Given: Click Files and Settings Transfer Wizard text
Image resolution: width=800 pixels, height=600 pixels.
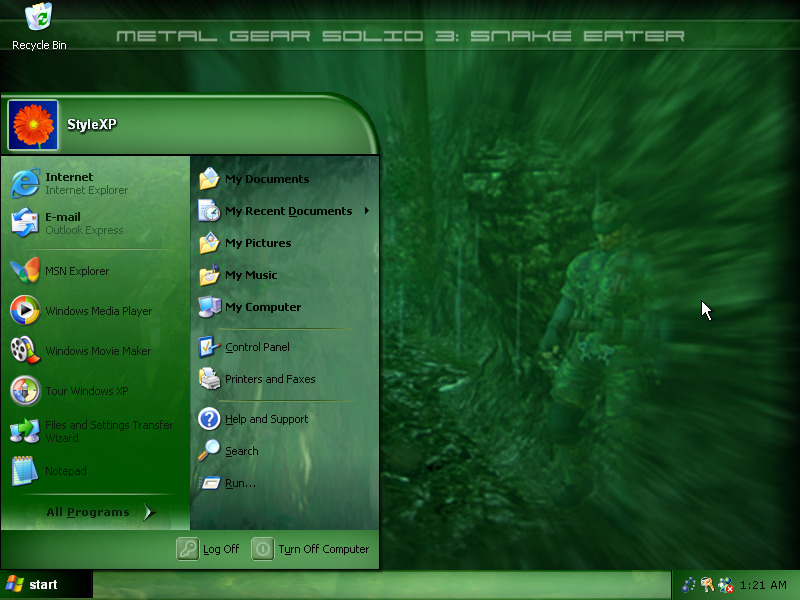Looking at the screenshot, I should pos(109,431).
